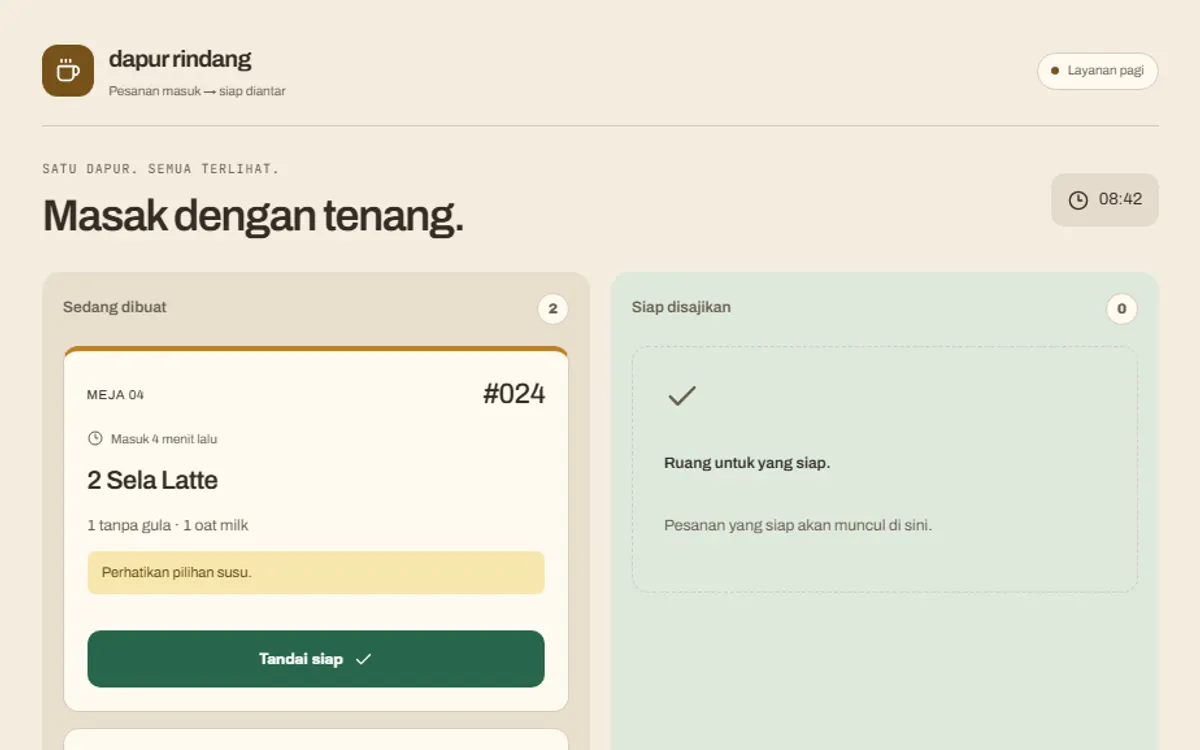The height and width of the screenshot is (750, 1200).
Task: Click the count badge 2 in Sedang dibuat
Action: [x=553, y=309]
